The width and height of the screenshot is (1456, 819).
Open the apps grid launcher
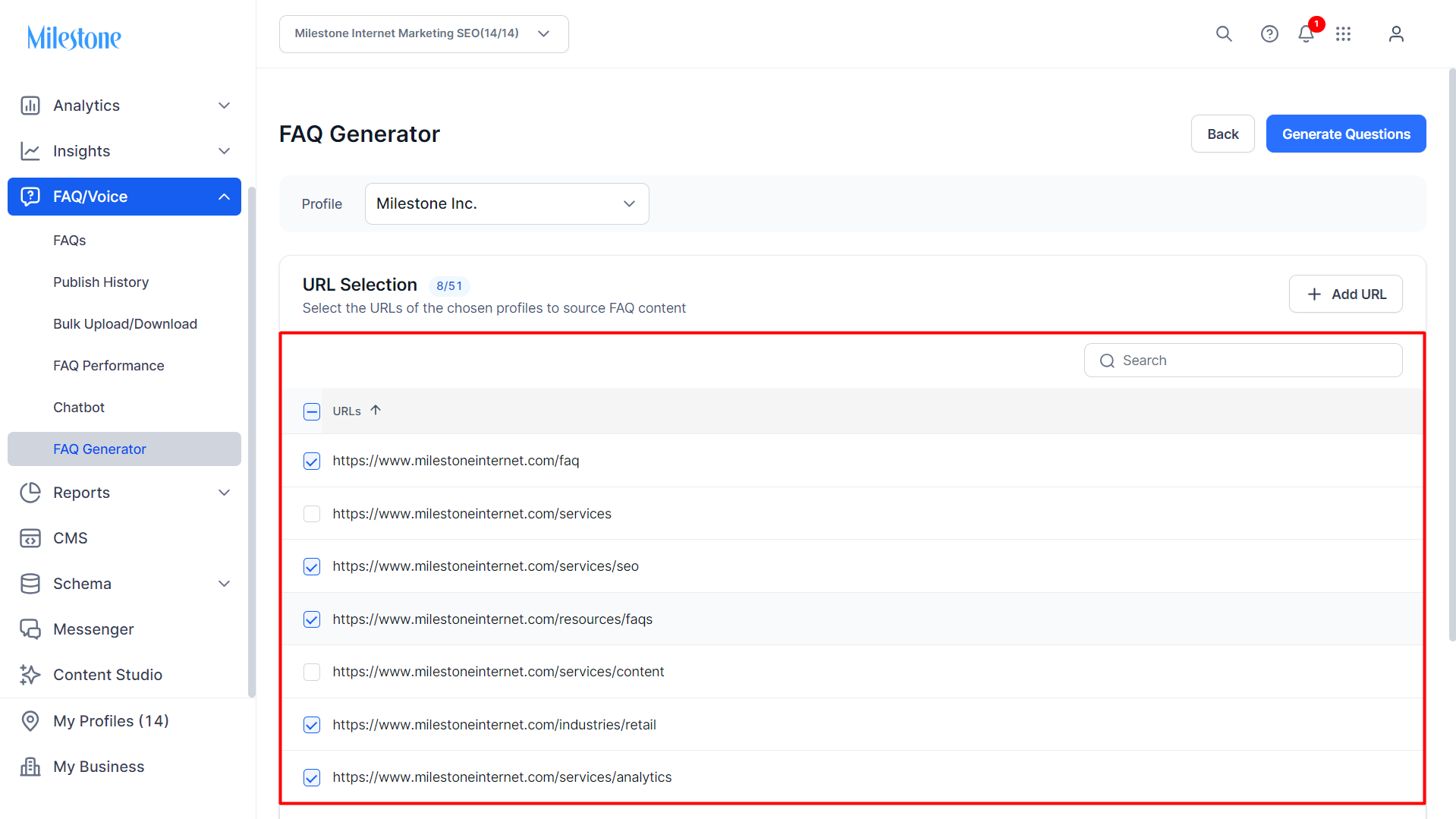click(x=1344, y=34)
